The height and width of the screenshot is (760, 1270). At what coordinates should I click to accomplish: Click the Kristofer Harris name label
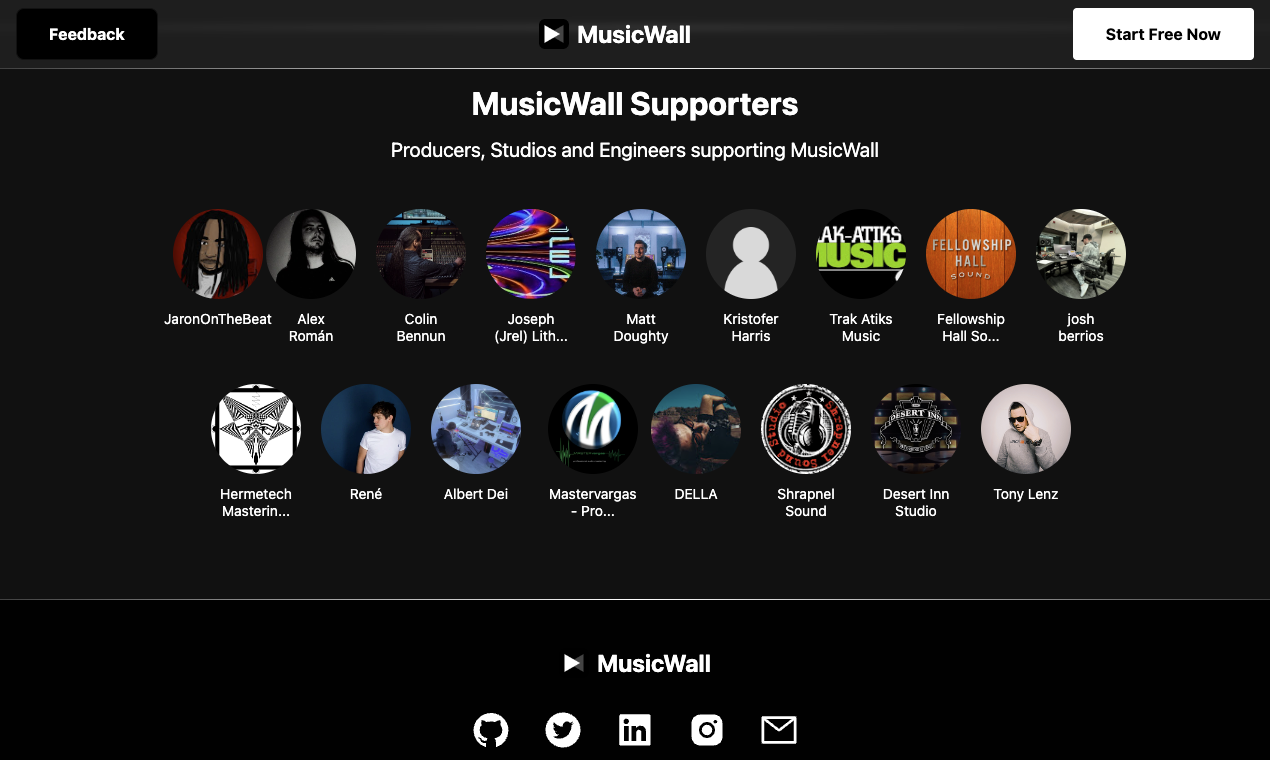[751, 328]
